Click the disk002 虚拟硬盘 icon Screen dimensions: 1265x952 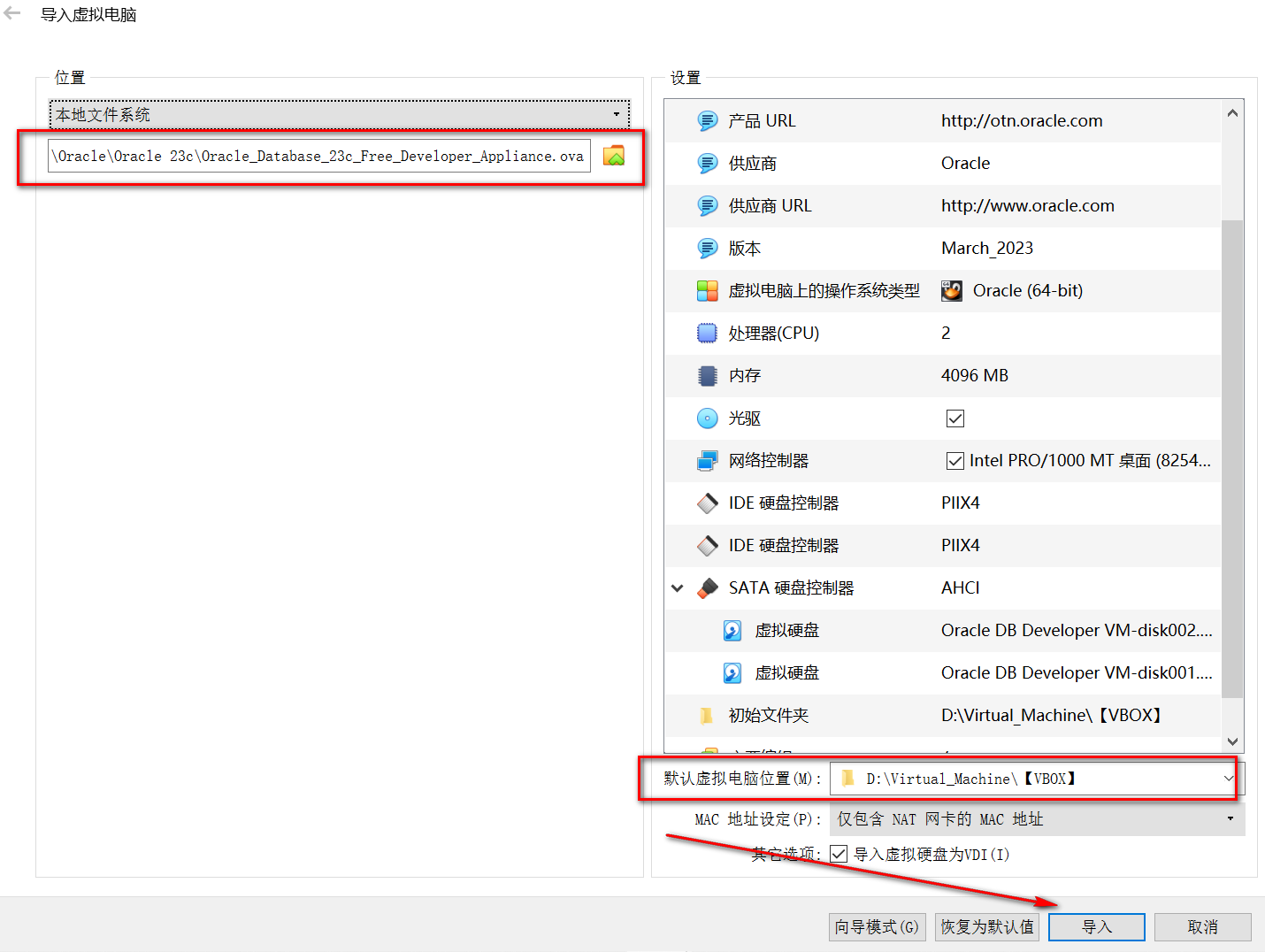[732, 631]
